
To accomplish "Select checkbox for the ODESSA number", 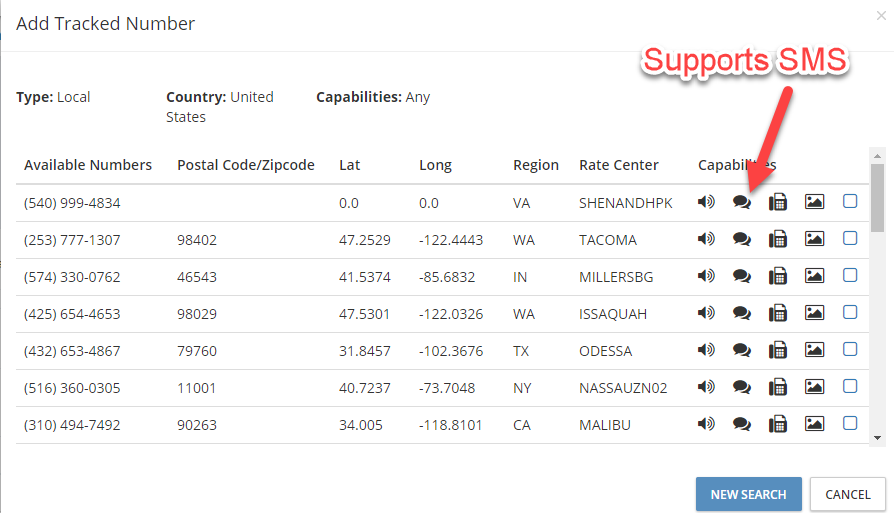I will (x=850, y=349).
